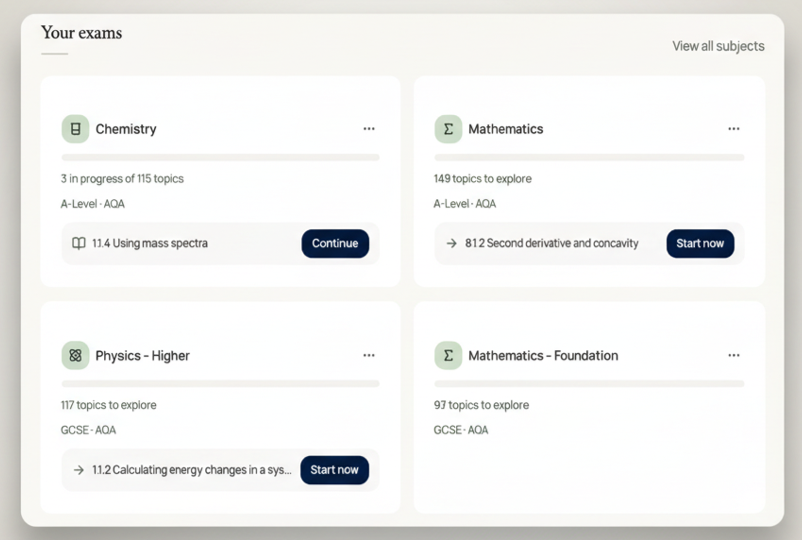The width and height of the screenshot is (802, 540).
Task: Select '1.1.2 Calculating energy changes in a sys...' text
Action: pyautogui.click(x=192, y=470)
